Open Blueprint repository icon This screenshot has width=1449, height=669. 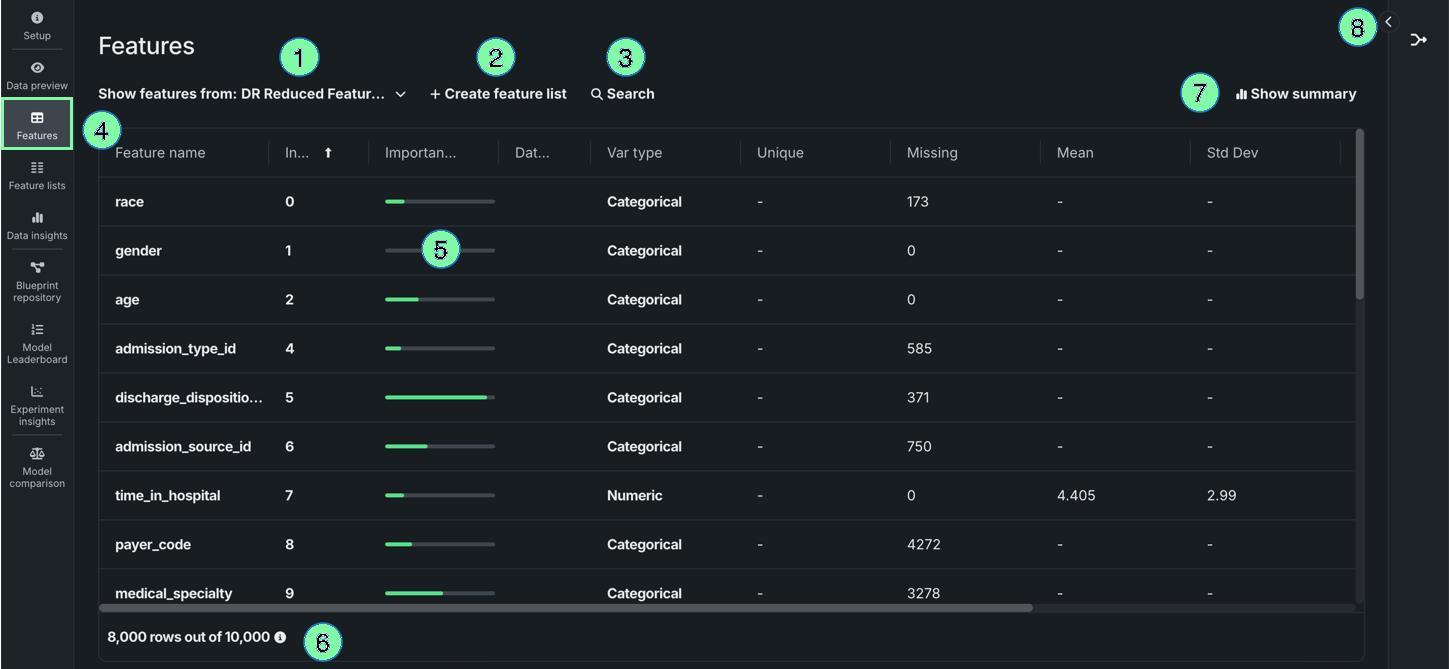pos(37,268)
